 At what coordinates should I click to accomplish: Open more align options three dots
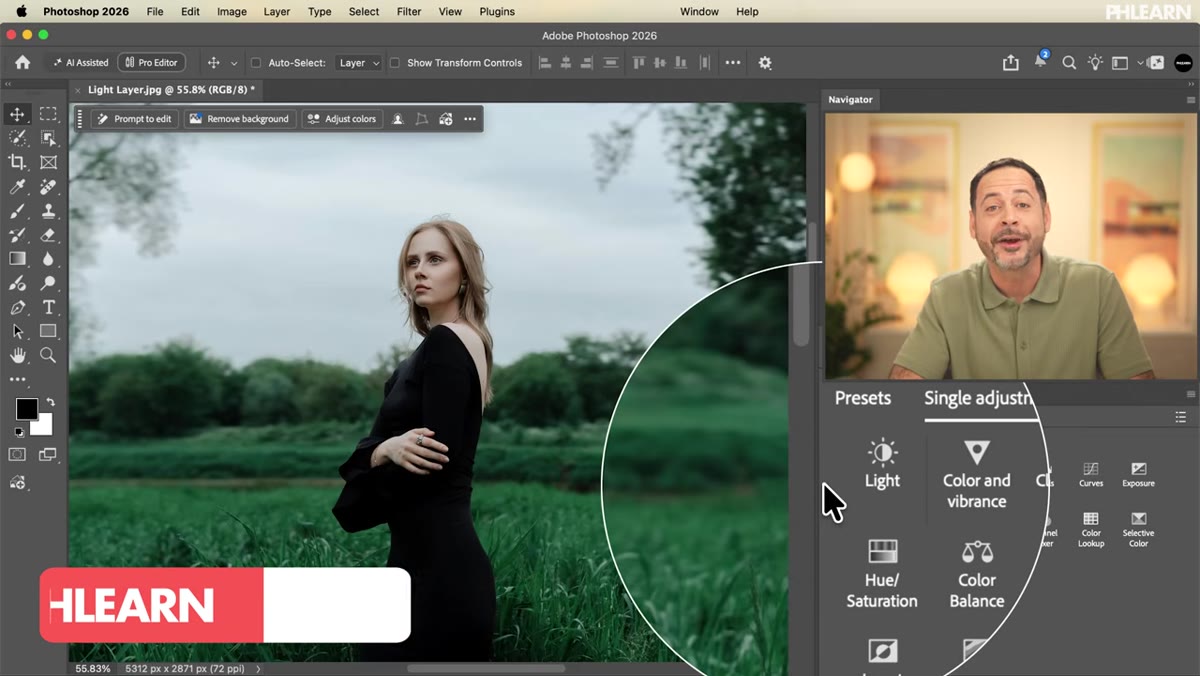click(x=733, y=62)
